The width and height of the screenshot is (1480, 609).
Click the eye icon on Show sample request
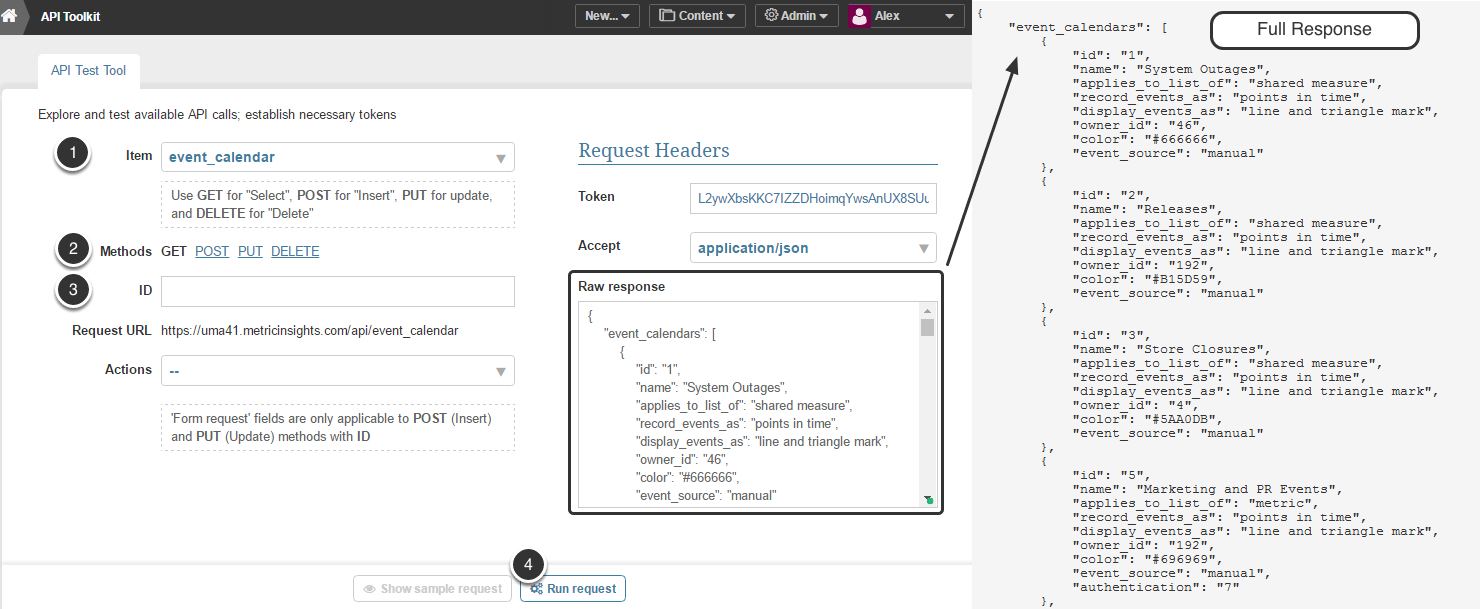pos(369,589)
